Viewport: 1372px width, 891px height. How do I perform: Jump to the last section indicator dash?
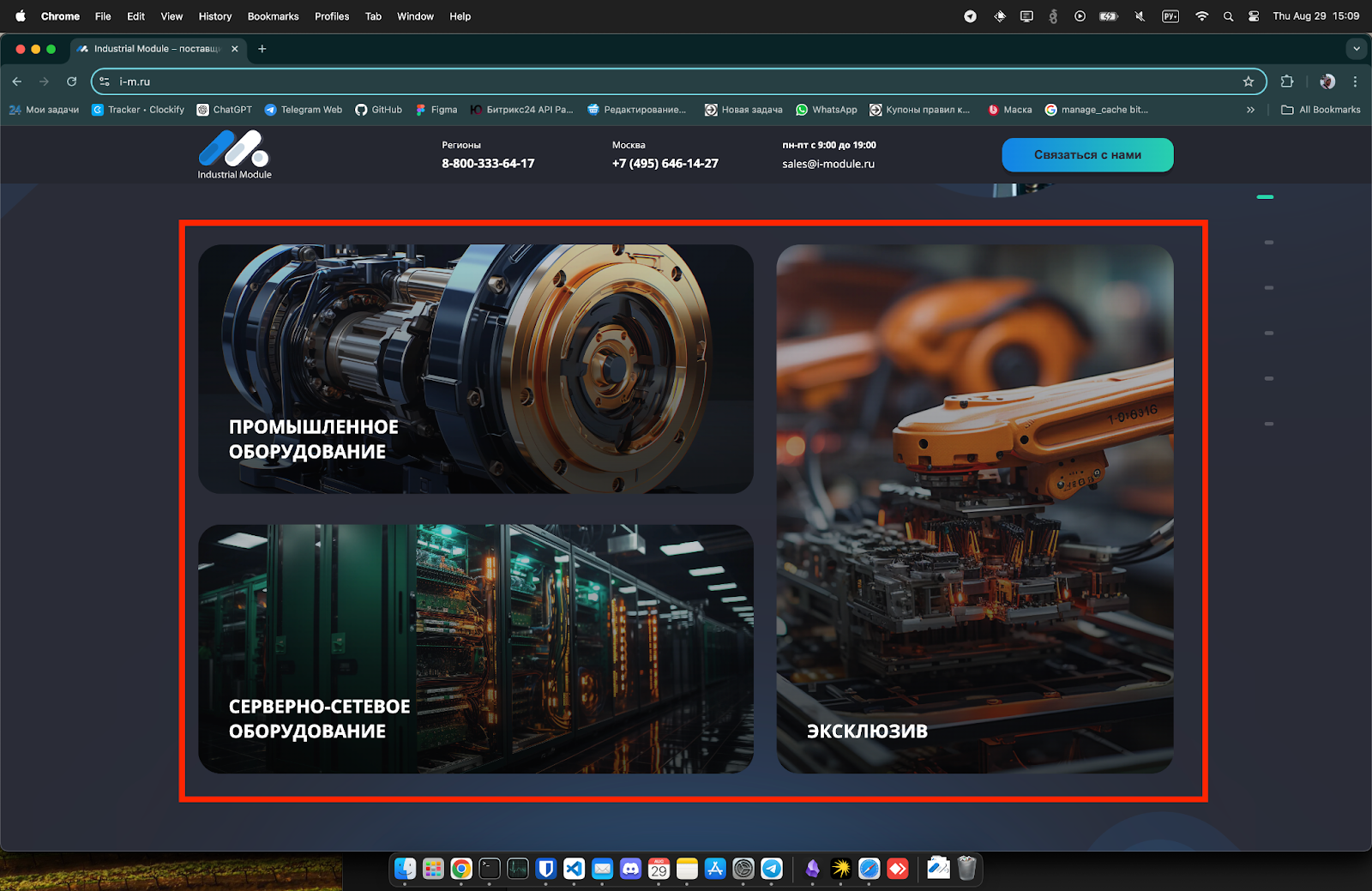(1269, 424)
